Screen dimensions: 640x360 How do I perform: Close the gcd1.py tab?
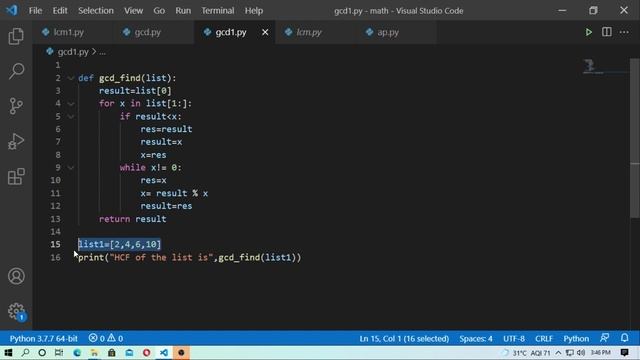click(x=265, y=32)
